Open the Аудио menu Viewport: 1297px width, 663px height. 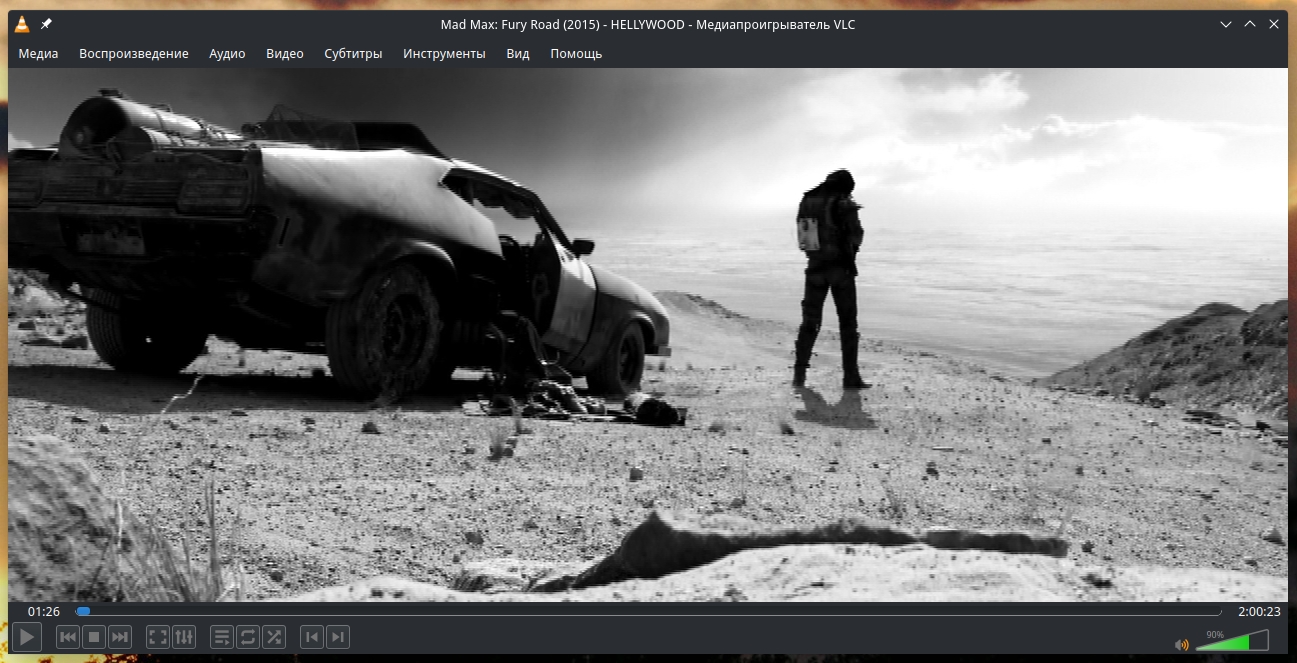point(227,54)
